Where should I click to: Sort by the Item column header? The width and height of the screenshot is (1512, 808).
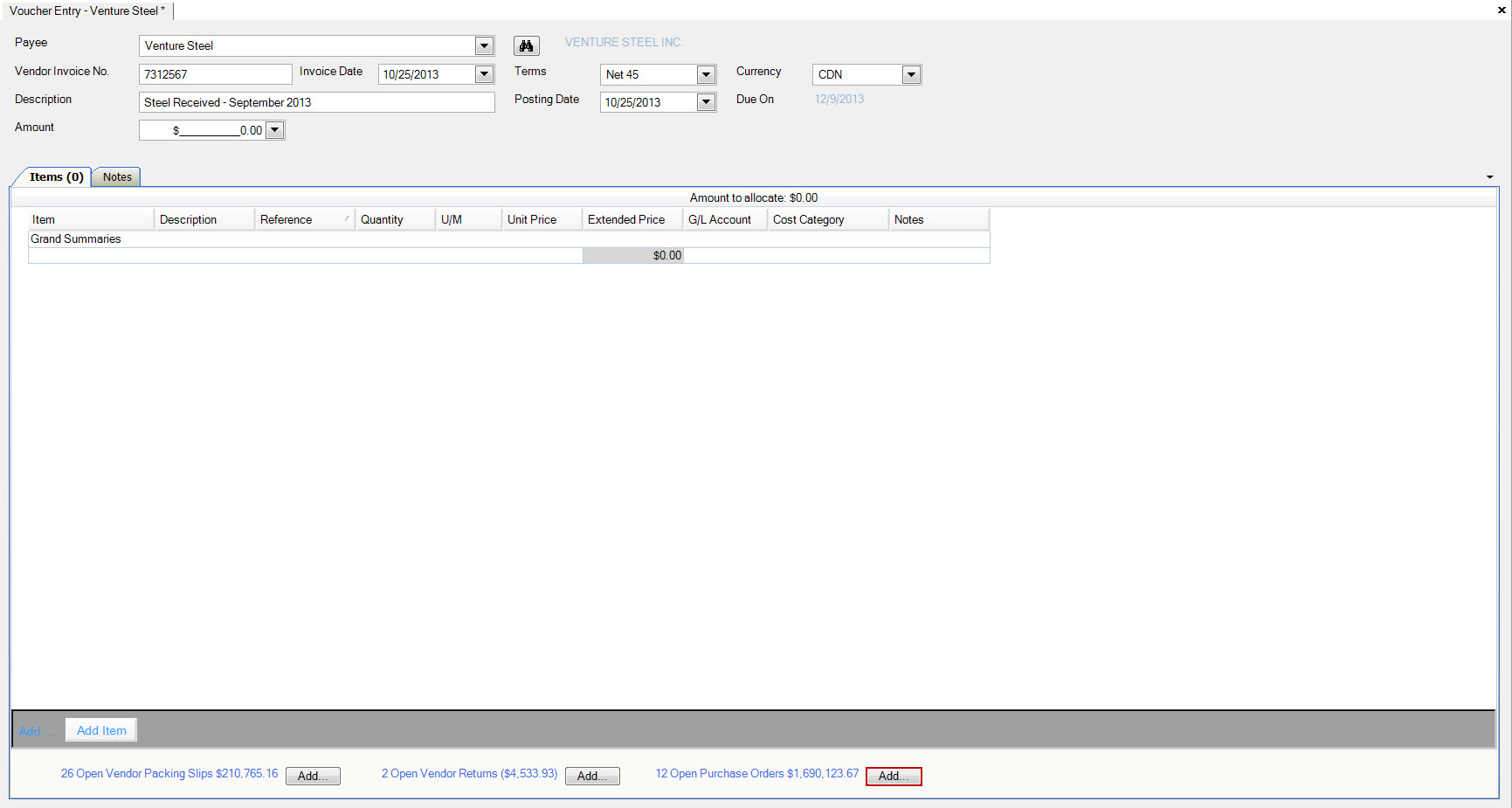[91, 219]
